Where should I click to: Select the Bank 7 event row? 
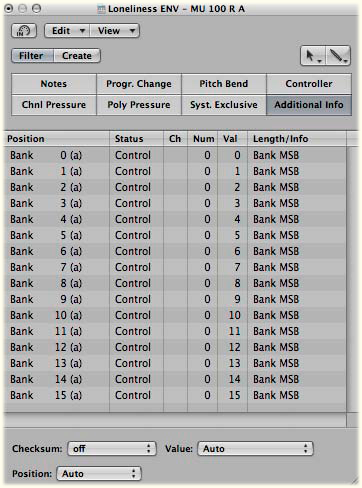(177, 267)
